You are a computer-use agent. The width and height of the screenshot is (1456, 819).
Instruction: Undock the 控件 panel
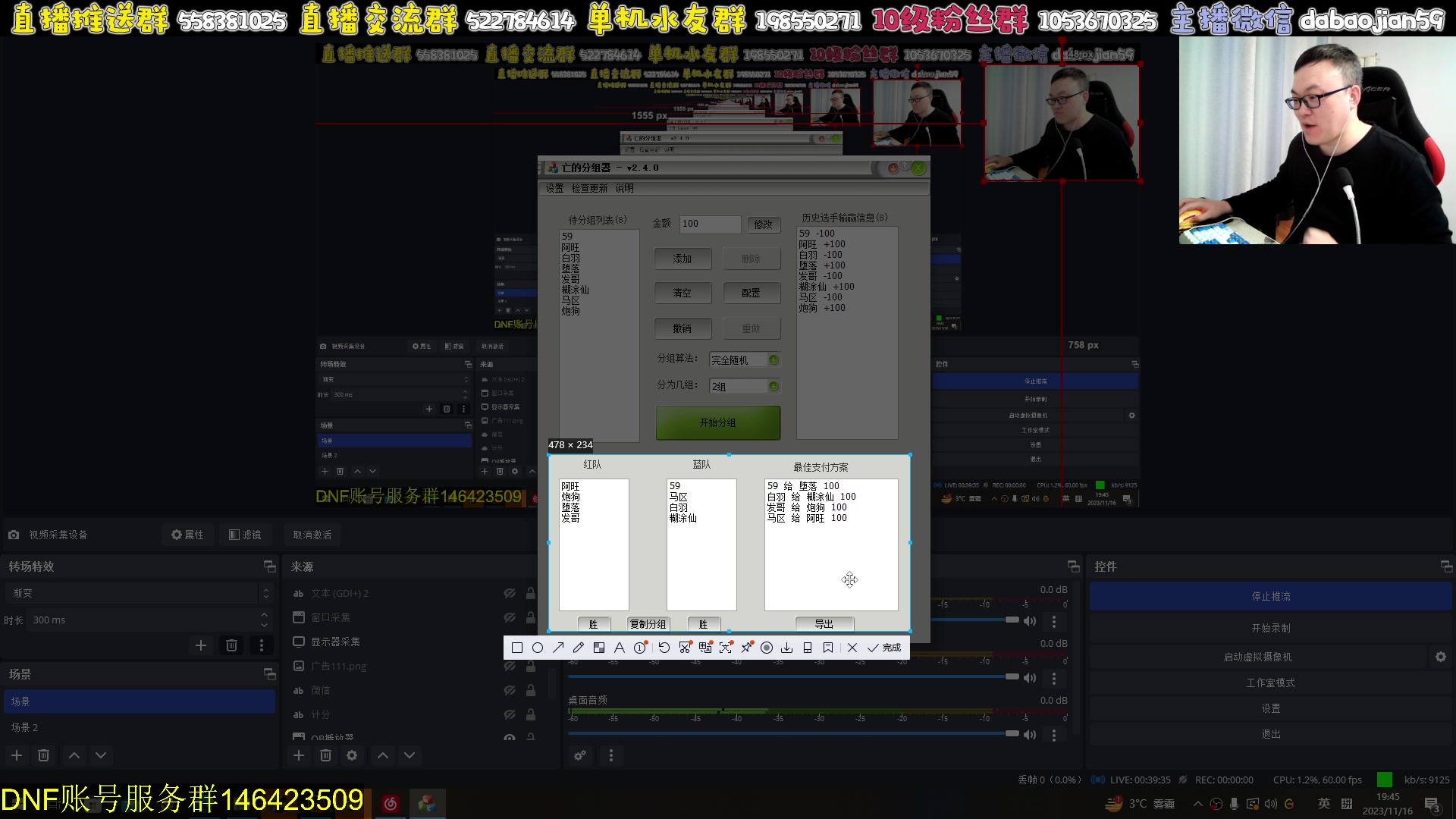pos(1446,566)
